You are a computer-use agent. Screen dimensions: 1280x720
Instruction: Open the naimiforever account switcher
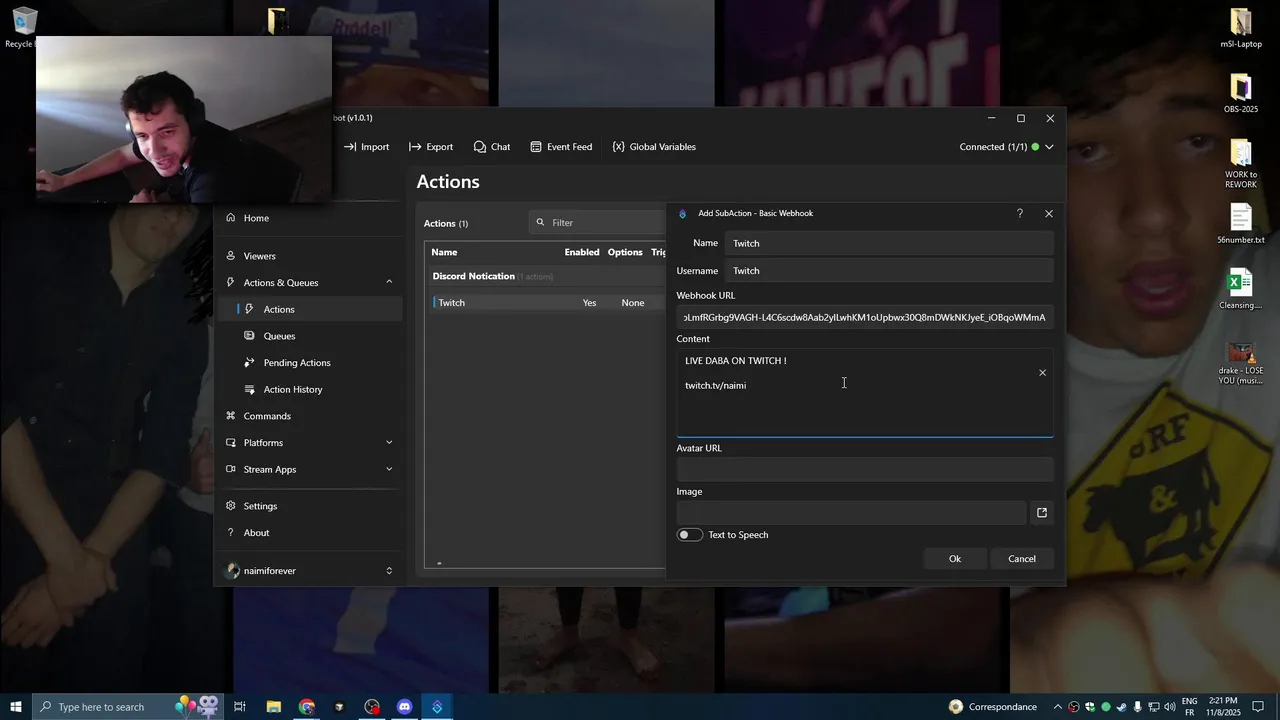pos(310,571)
